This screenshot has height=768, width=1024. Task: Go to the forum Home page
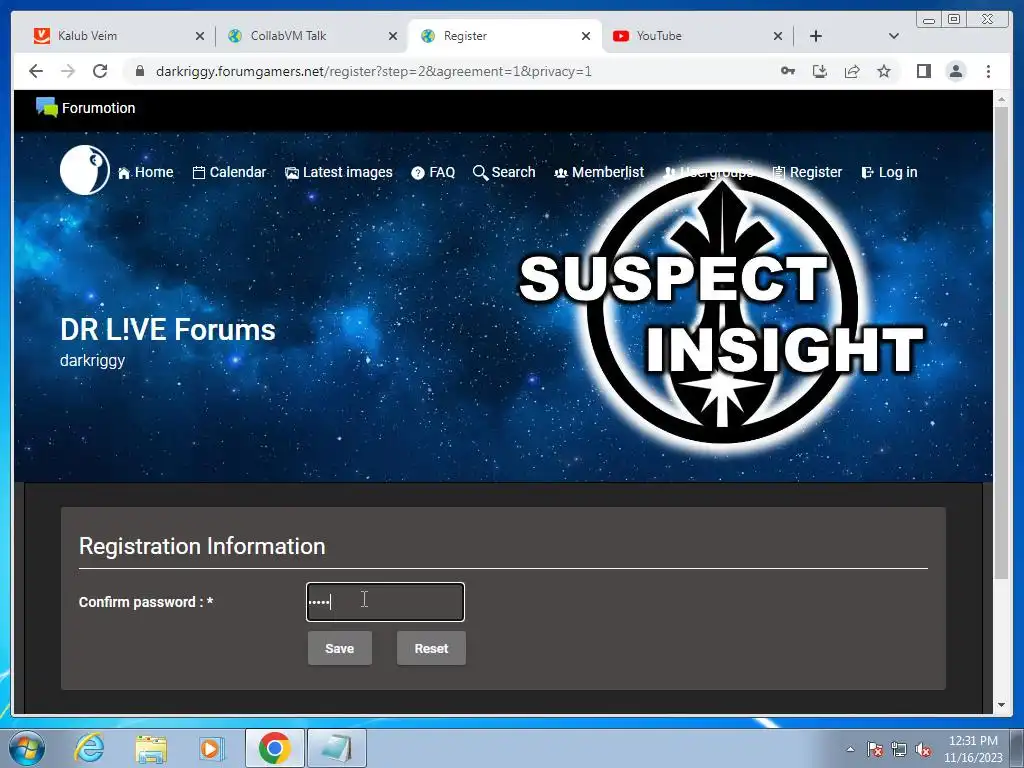[x=146, y=172]
